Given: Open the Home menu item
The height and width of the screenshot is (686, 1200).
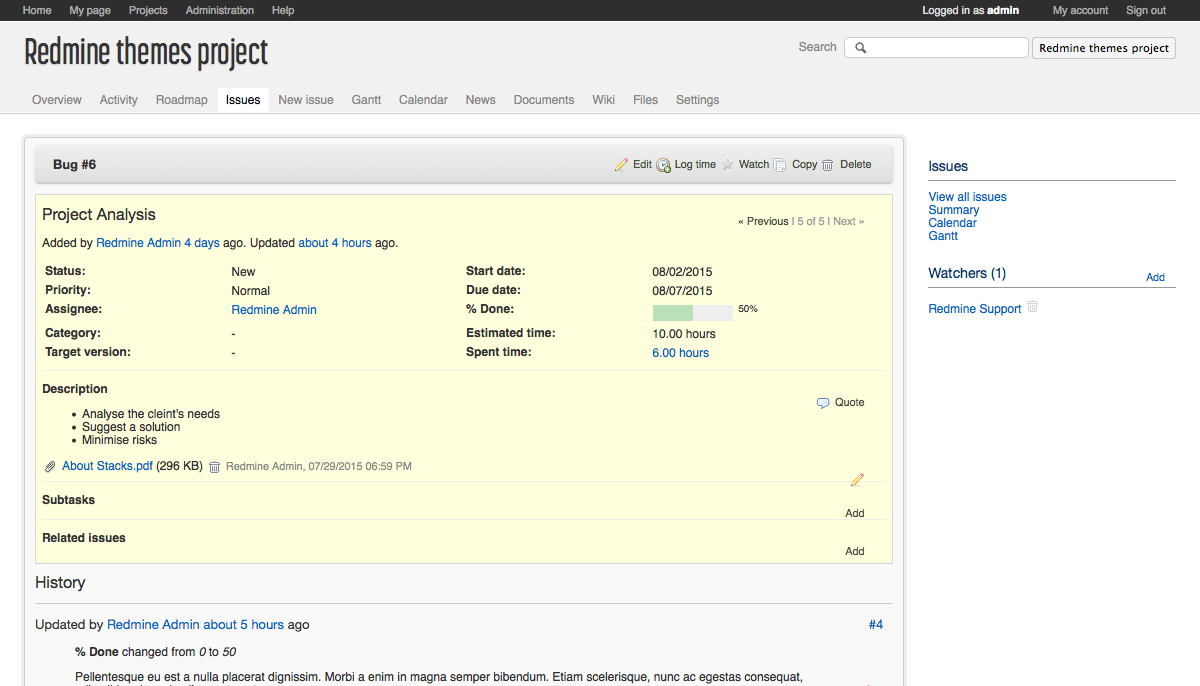Looking at the screenshot, I should [x=37, y=10].
